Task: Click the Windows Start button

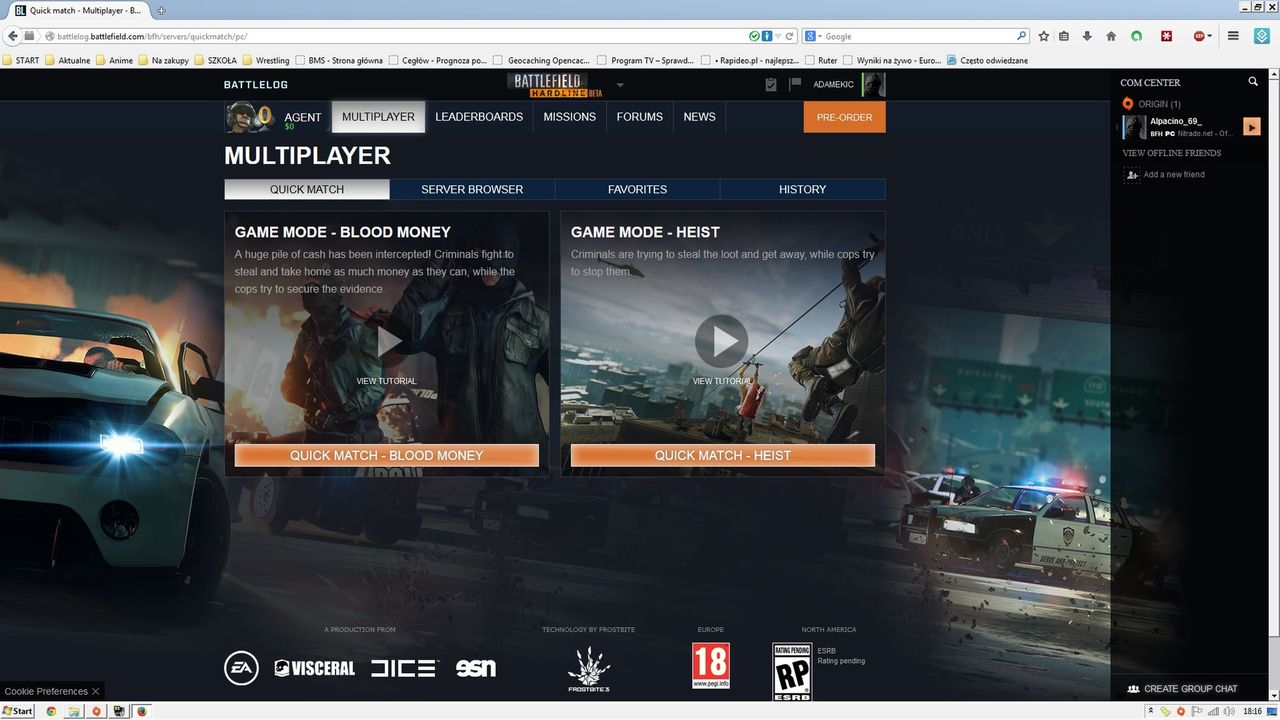Action: point(17,711)
